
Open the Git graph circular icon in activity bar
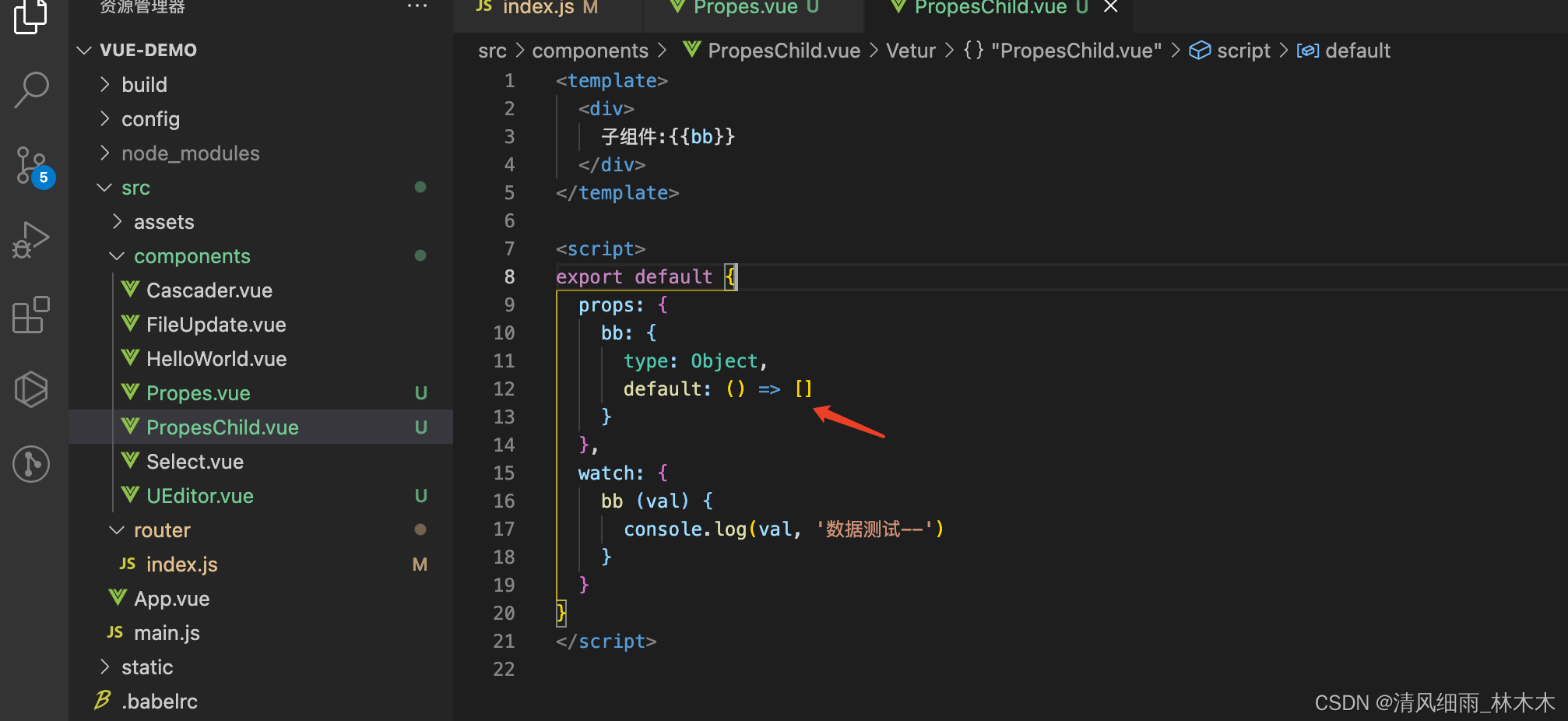31,464
